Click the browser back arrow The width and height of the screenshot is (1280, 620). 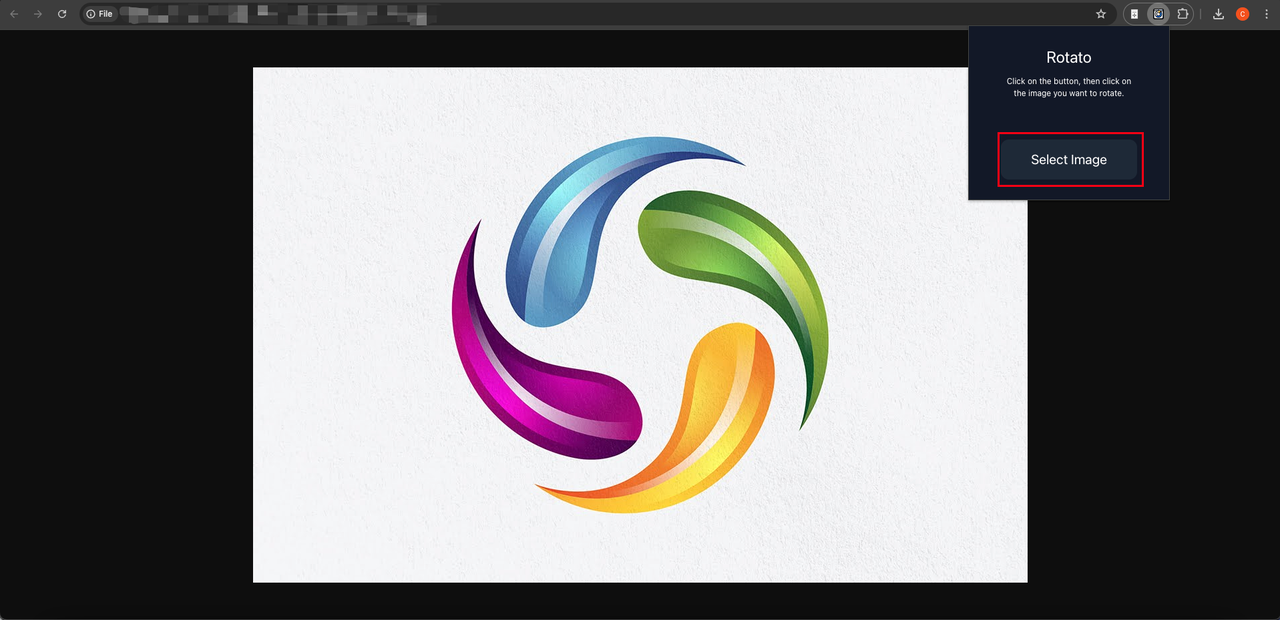point(13,14)
